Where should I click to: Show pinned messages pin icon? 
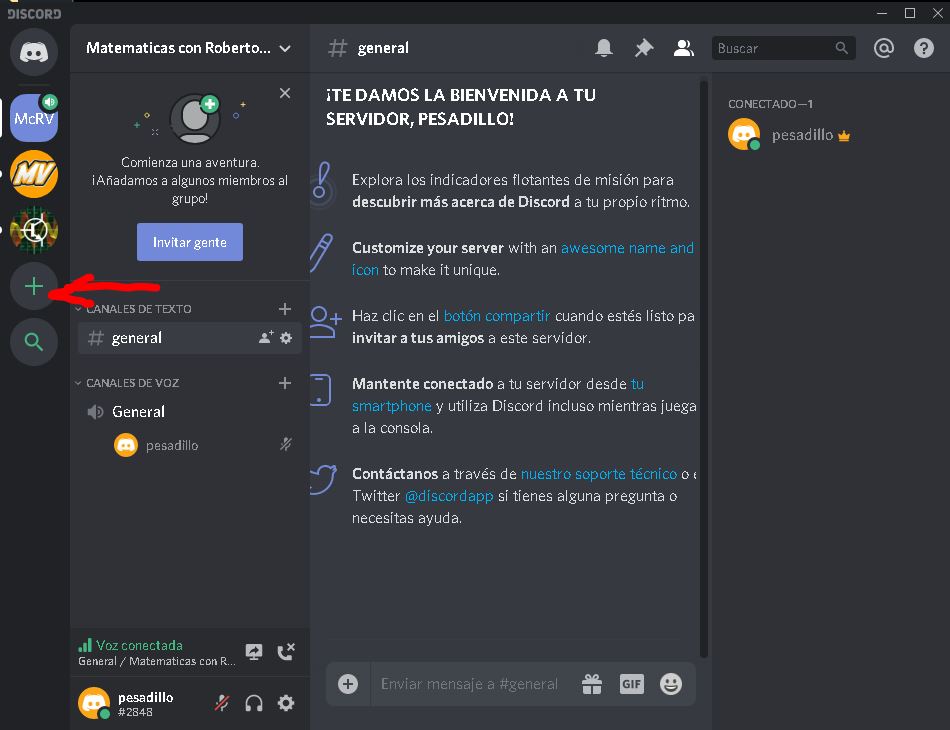(643, 48)
